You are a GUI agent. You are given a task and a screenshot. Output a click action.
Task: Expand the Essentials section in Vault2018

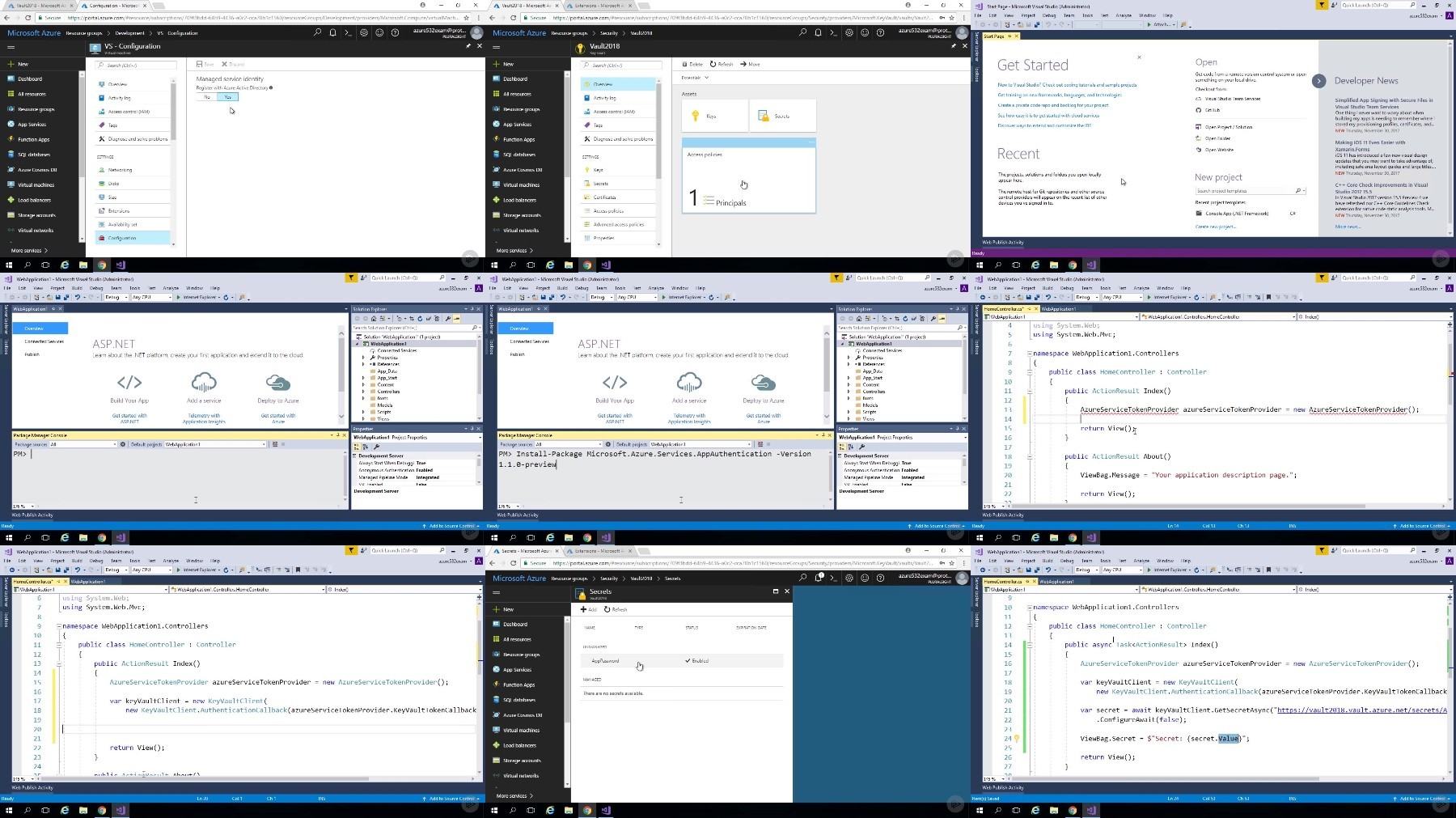[695, 78]
